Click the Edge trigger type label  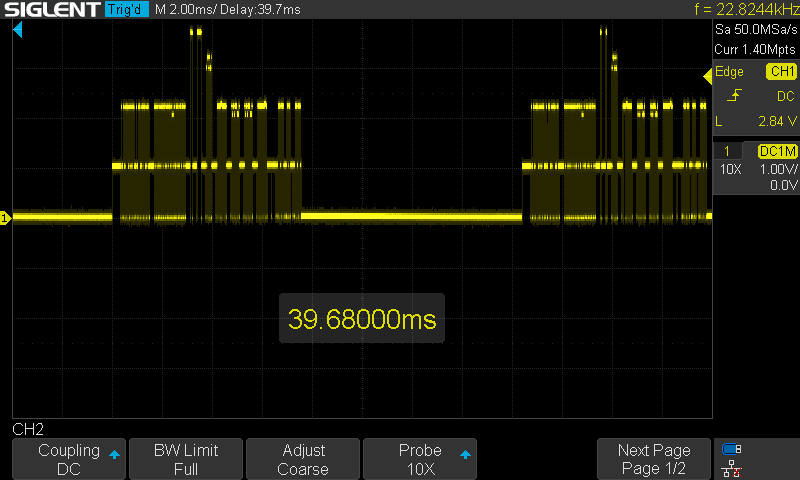729,71
